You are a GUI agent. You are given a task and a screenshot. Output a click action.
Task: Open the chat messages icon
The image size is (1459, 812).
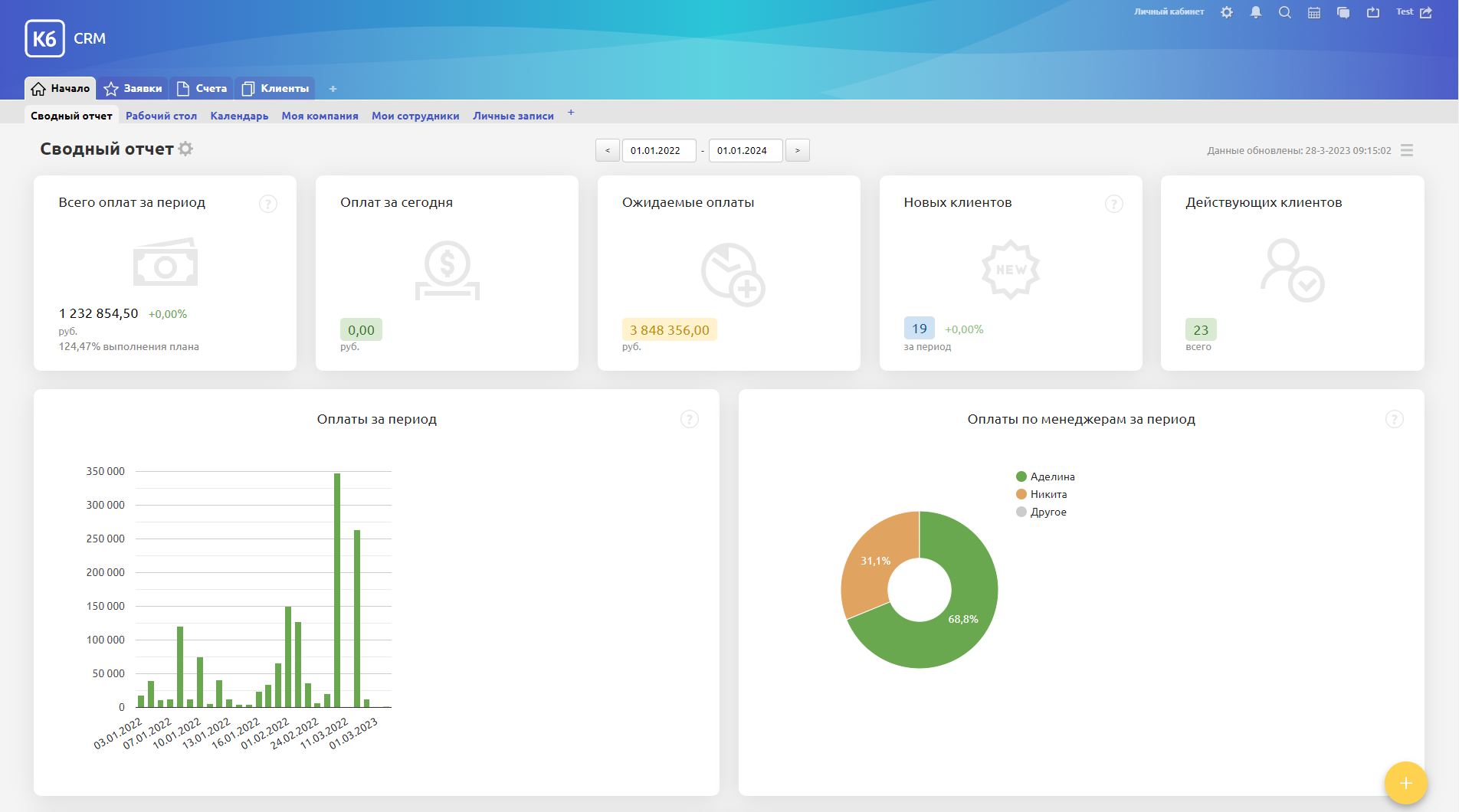pyautogui.click(x=1343, y=12)
